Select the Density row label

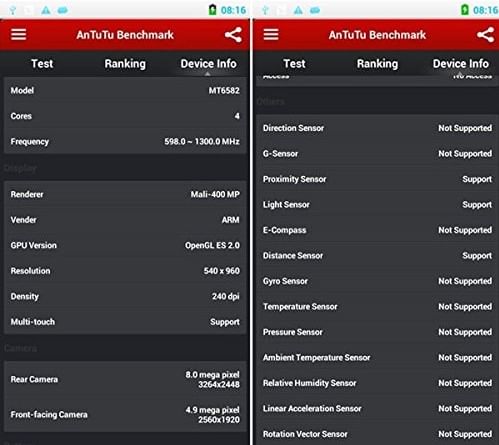(25, 296)
